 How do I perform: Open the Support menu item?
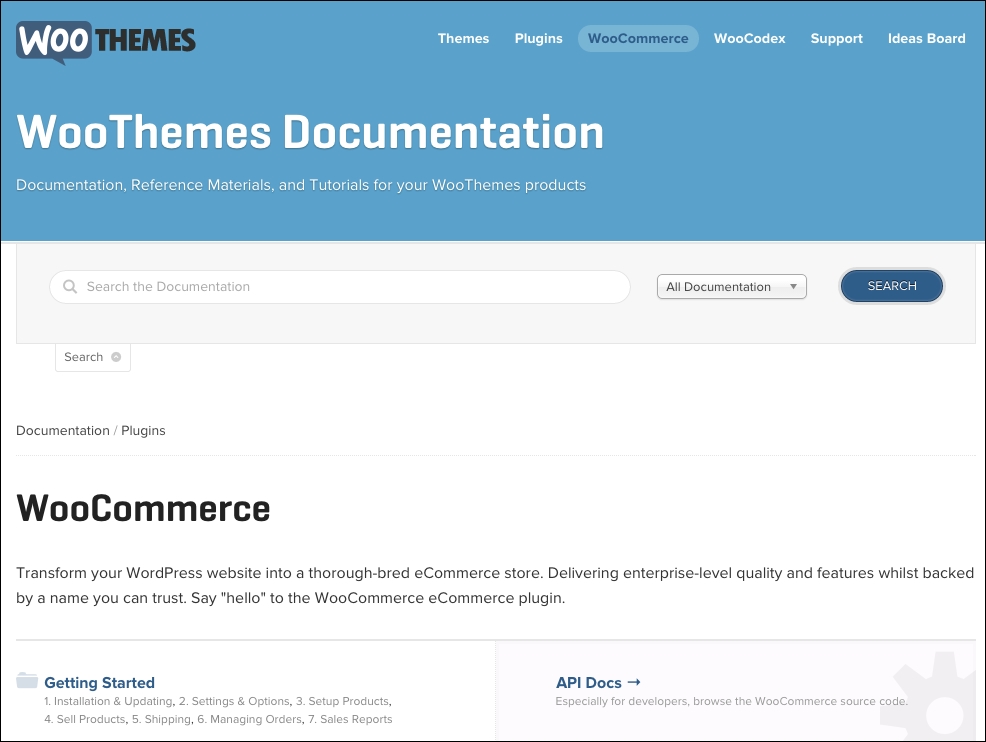tap(836, 38)
